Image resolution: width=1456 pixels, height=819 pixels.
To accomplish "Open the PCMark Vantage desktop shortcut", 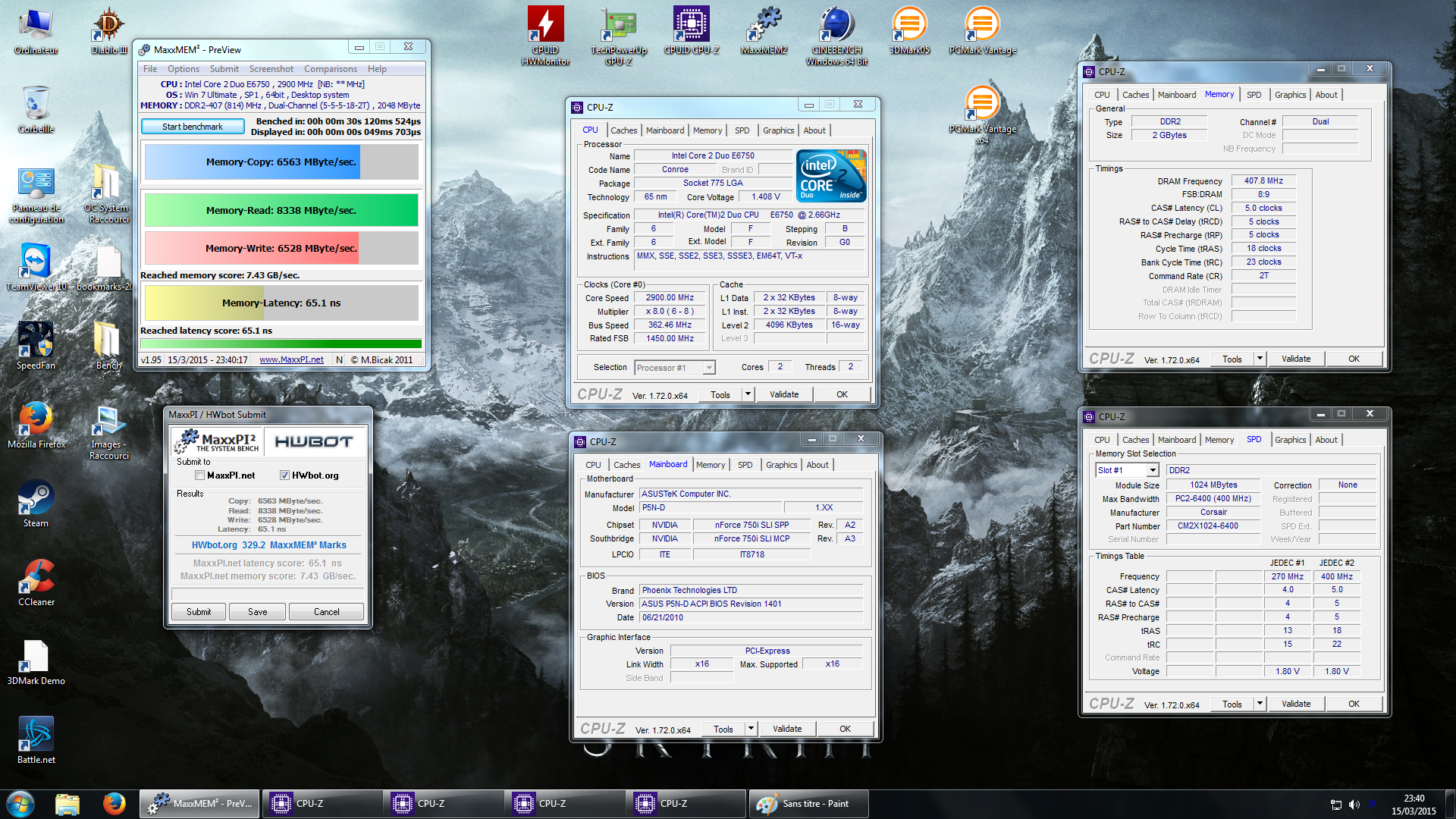I will pos(982,32).
